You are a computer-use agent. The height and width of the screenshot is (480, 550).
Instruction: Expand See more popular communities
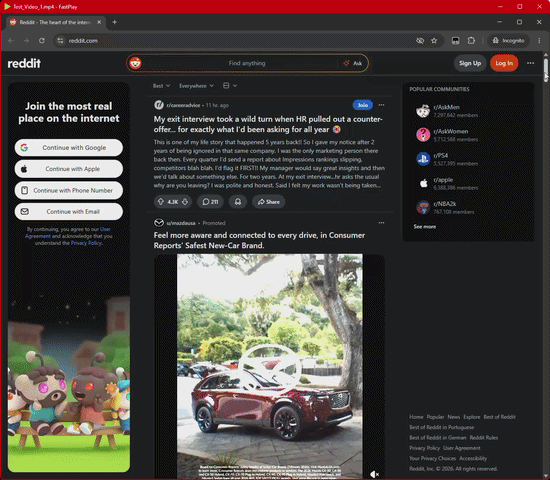(424, 227)
